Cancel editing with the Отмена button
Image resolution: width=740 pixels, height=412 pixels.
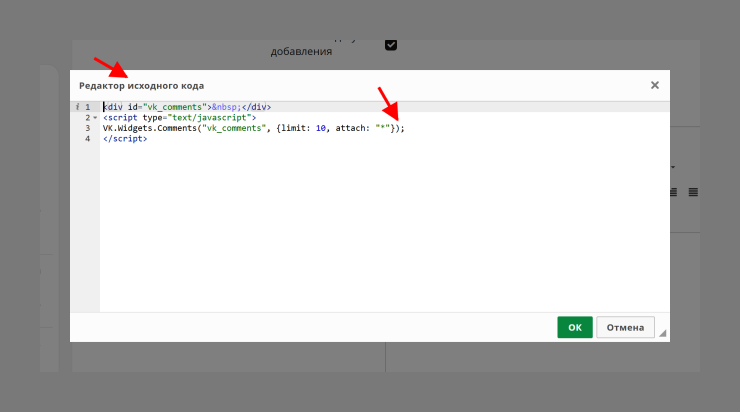click(625, 327)
